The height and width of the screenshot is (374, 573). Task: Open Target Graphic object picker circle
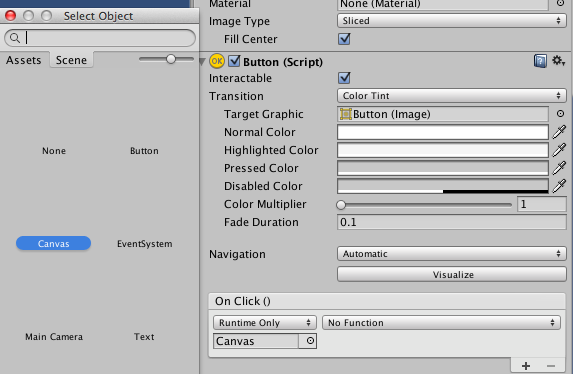[x=560, y=114]
